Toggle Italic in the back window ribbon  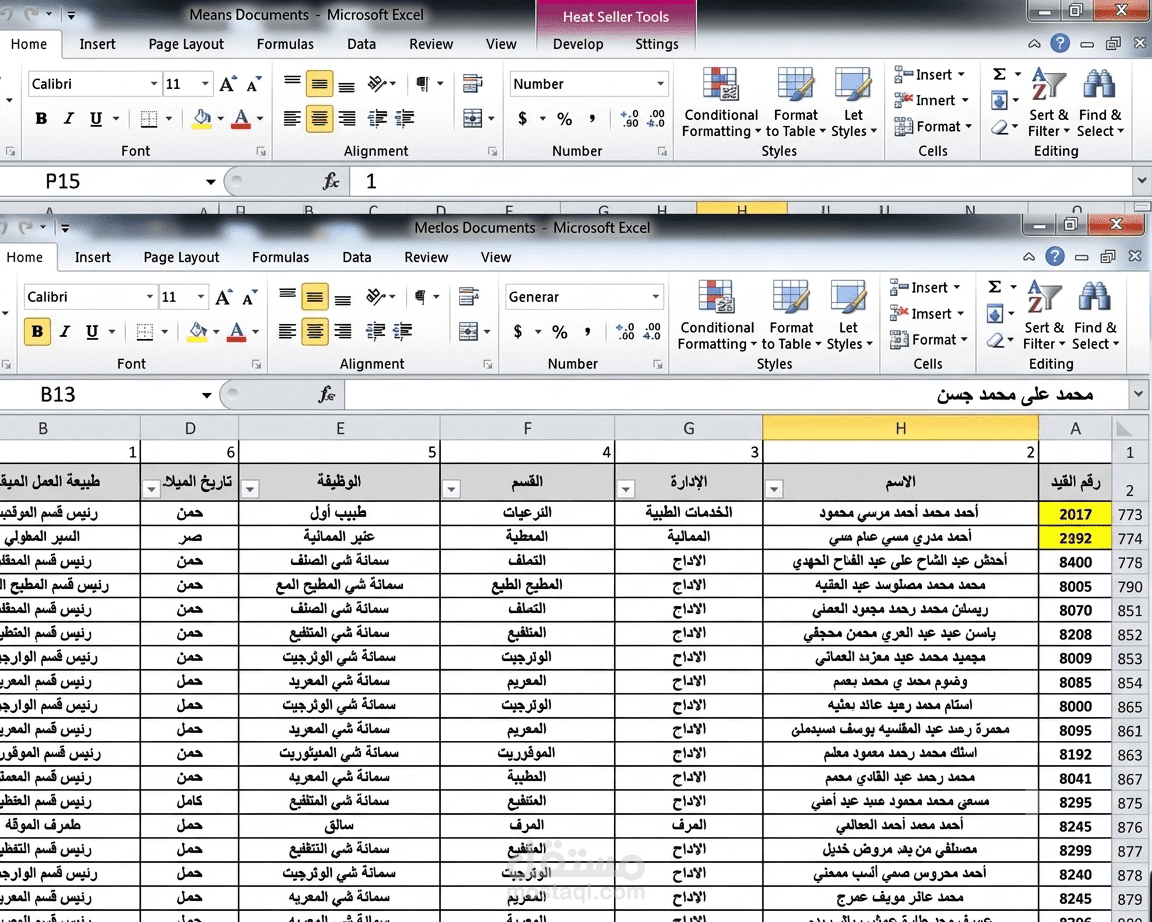68,118
